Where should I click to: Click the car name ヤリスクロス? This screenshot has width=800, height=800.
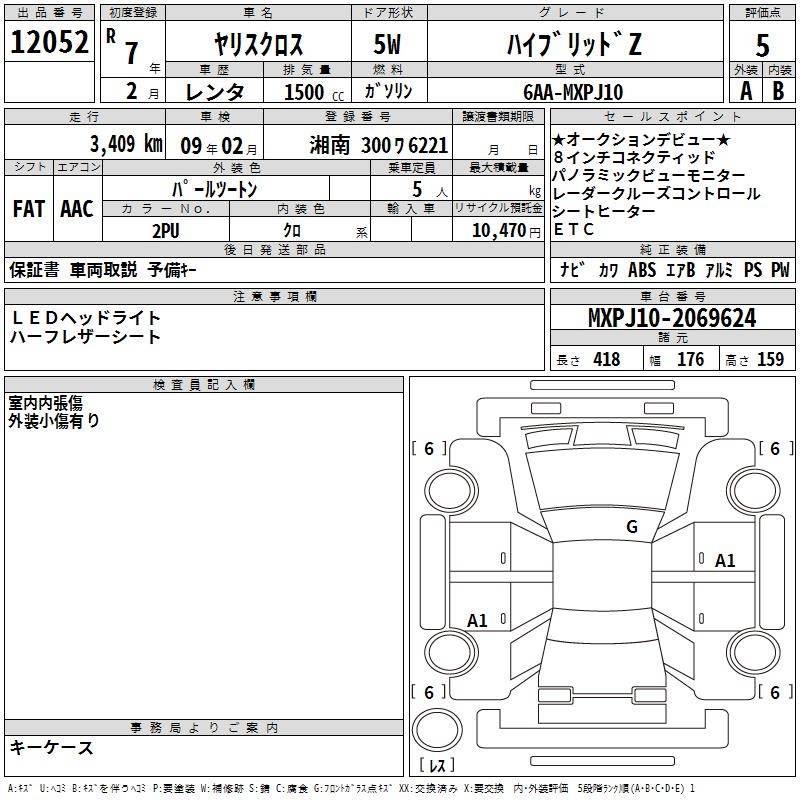click(x=258, y=44)
